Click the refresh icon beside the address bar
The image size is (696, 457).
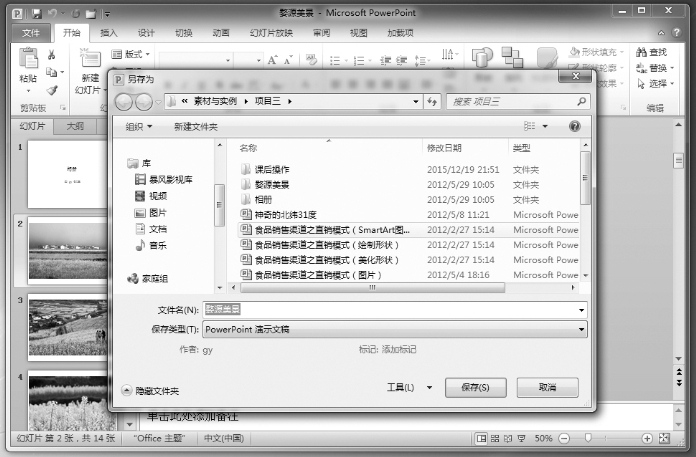pos(432,102)
